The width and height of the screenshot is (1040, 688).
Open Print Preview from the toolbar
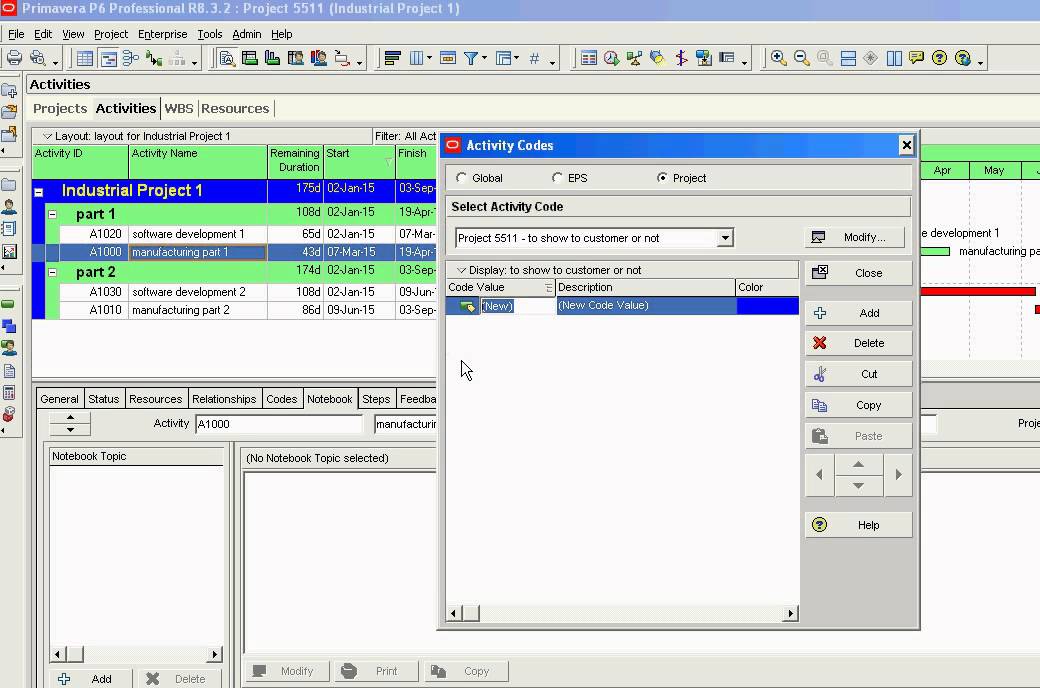(x=38, y=58)
